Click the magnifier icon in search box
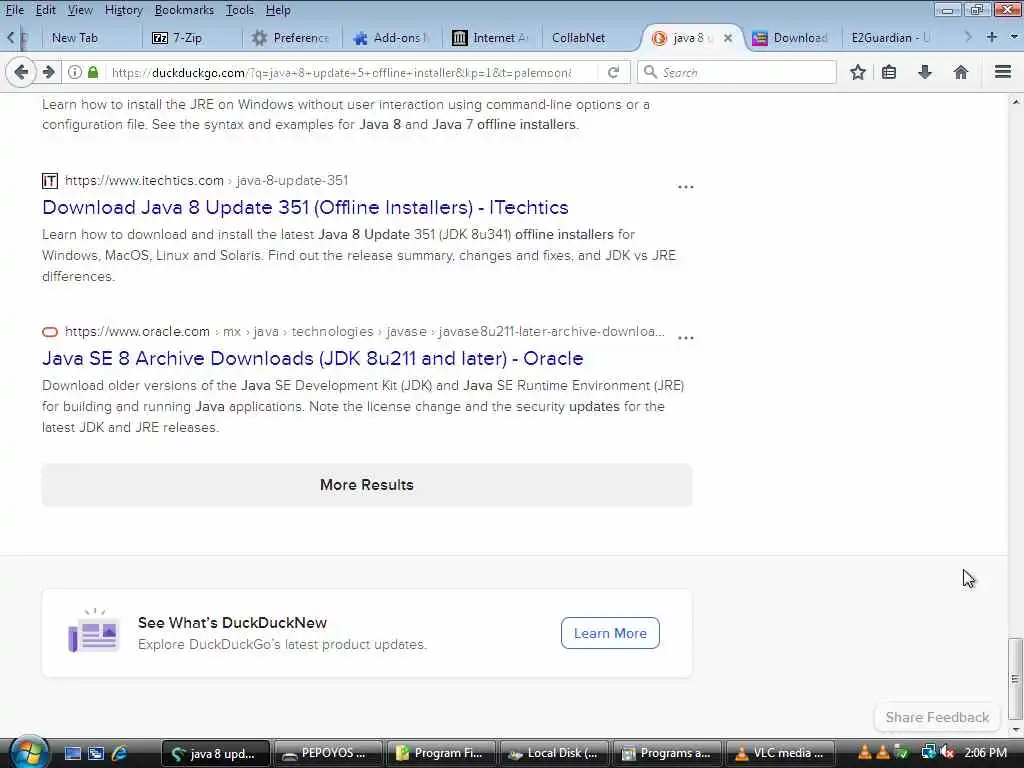 pyautogui.click(x=650, y=72)
